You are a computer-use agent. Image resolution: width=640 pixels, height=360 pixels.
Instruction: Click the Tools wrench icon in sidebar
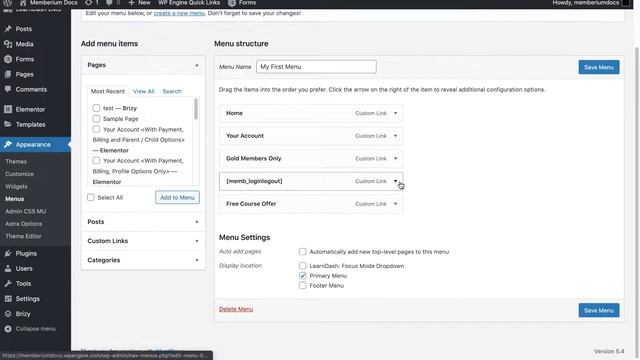point(8,284)
